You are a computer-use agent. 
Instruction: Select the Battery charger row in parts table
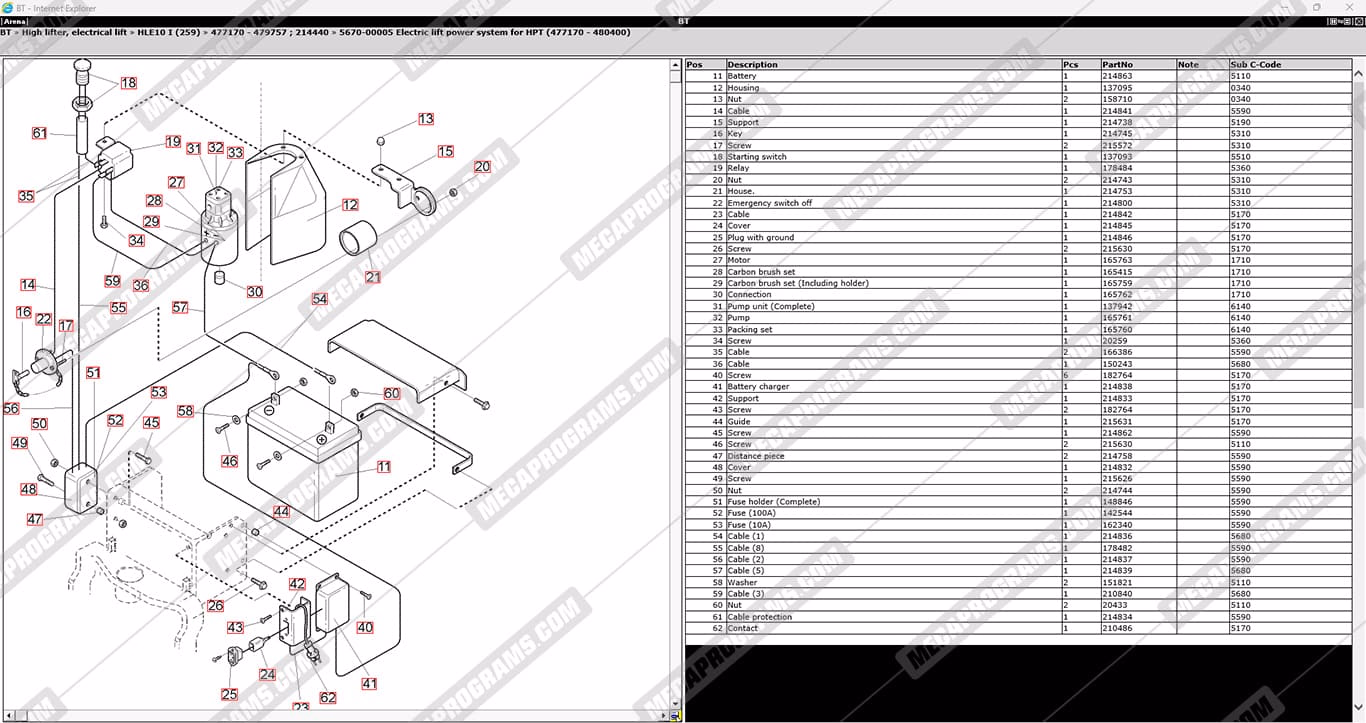tap(758, 387)
